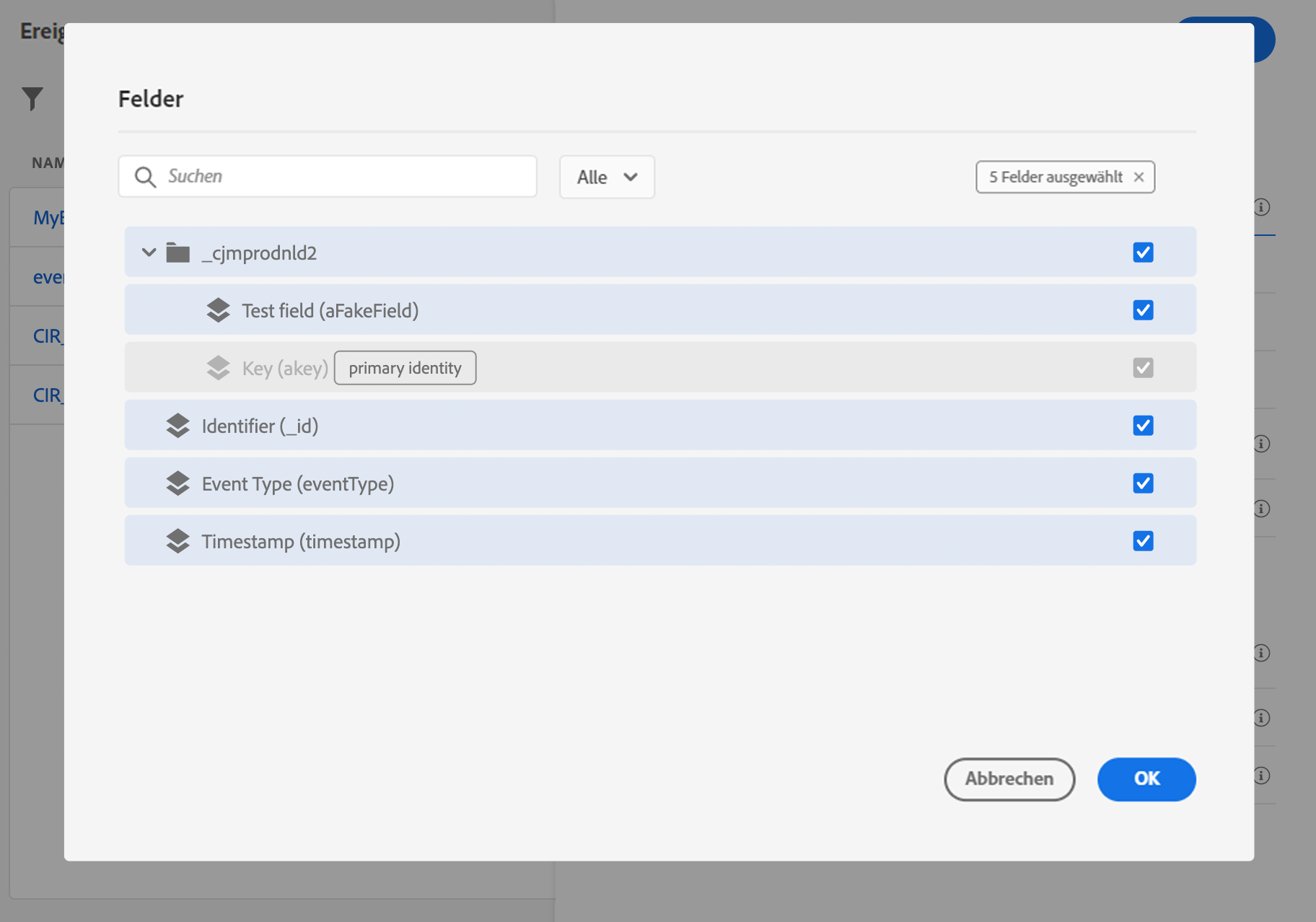This screenshot has height=922, width=1316.
Task: Click the primary identity tag
Action: click(x=405, y=368)
